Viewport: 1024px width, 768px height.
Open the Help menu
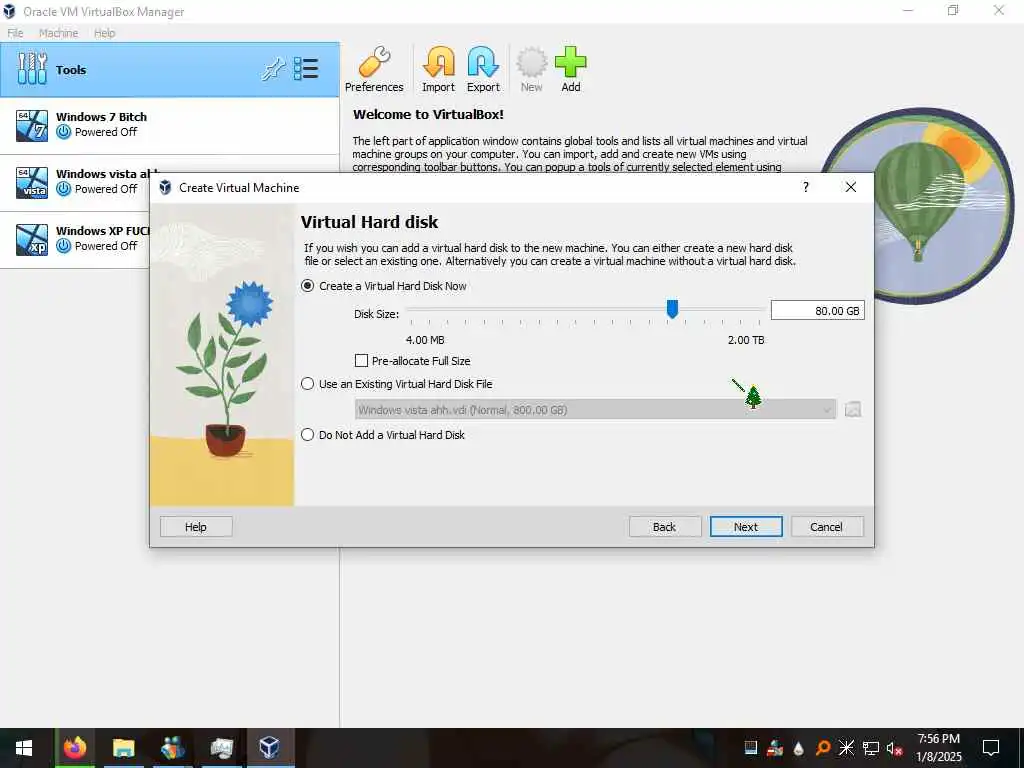[104, 33]
